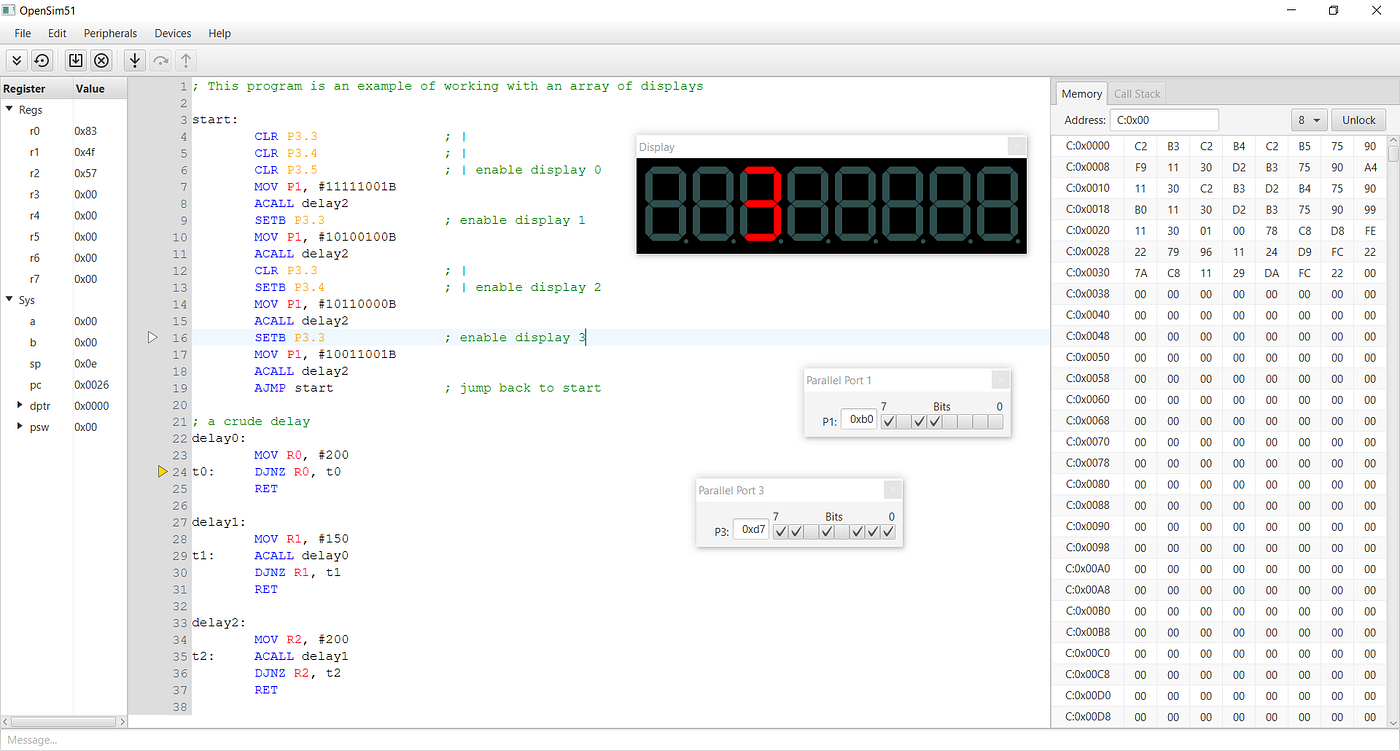Click the Address input field showing C:0x00

coord(1164,119)
